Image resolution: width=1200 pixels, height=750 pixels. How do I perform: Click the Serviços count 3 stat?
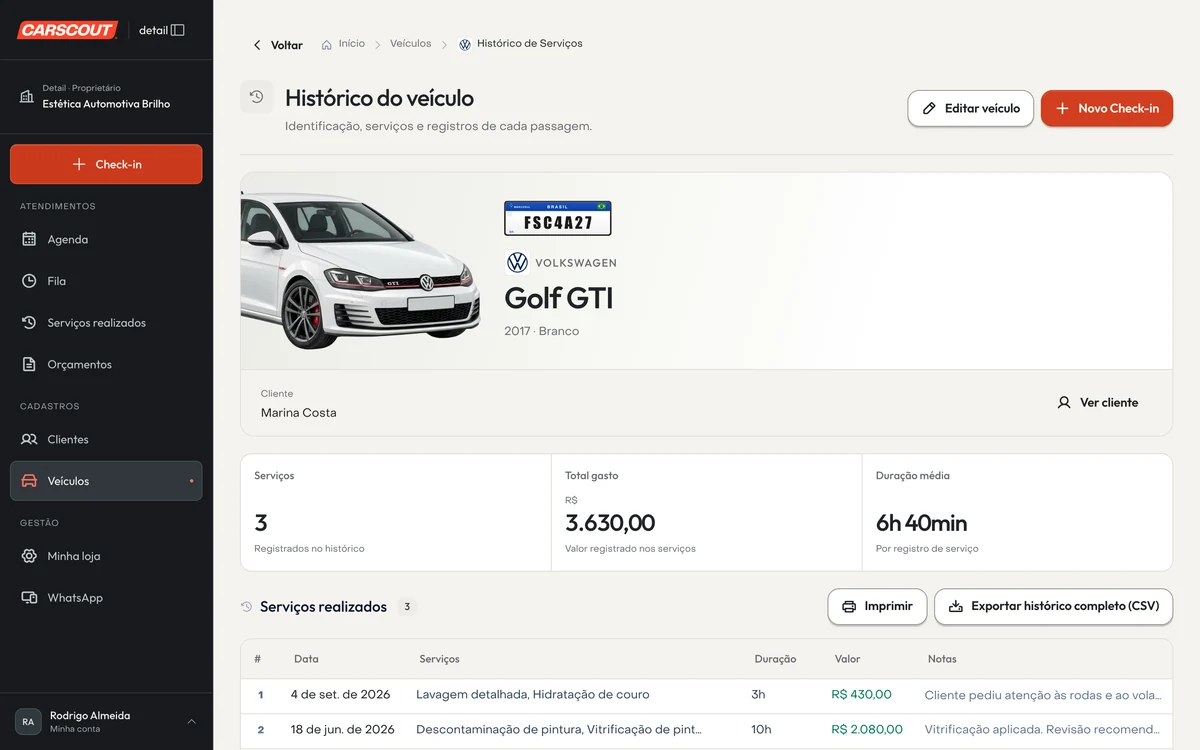(261, 523)
